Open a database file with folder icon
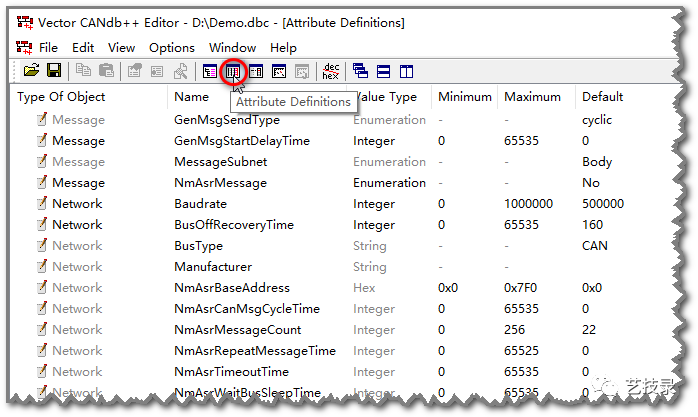This screenshot has height=417, width=698. (31, 71)
